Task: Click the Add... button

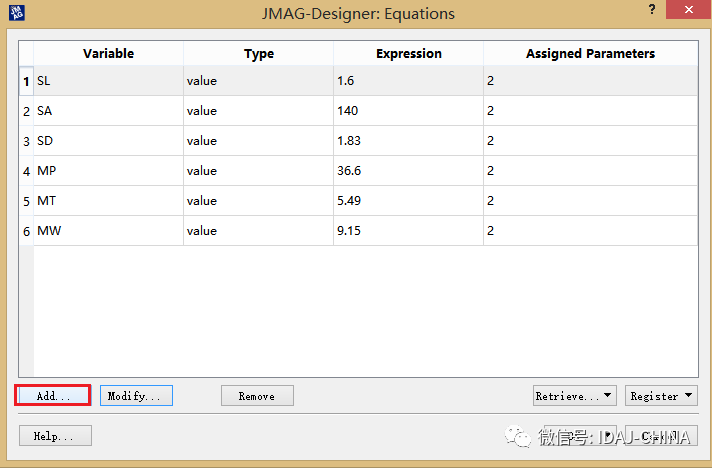Action: (x=53, y=395)
